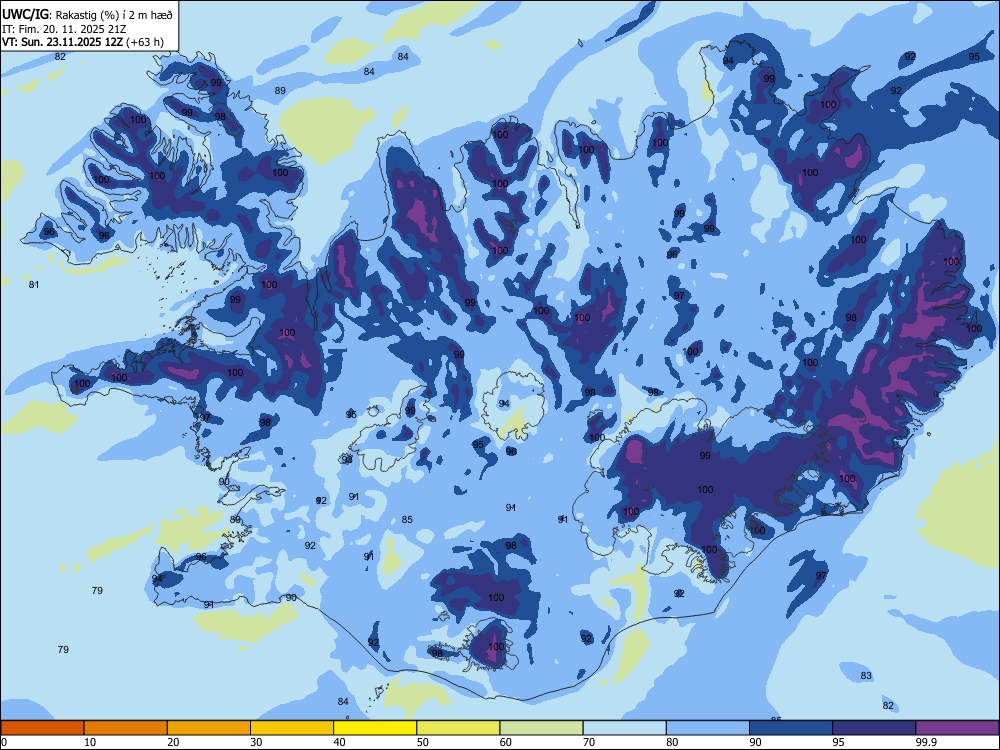The width and height of the screenshot is (1000, 750).
Task: Select the medium blue 90–95 legend swatch
Action: [791, 728]
